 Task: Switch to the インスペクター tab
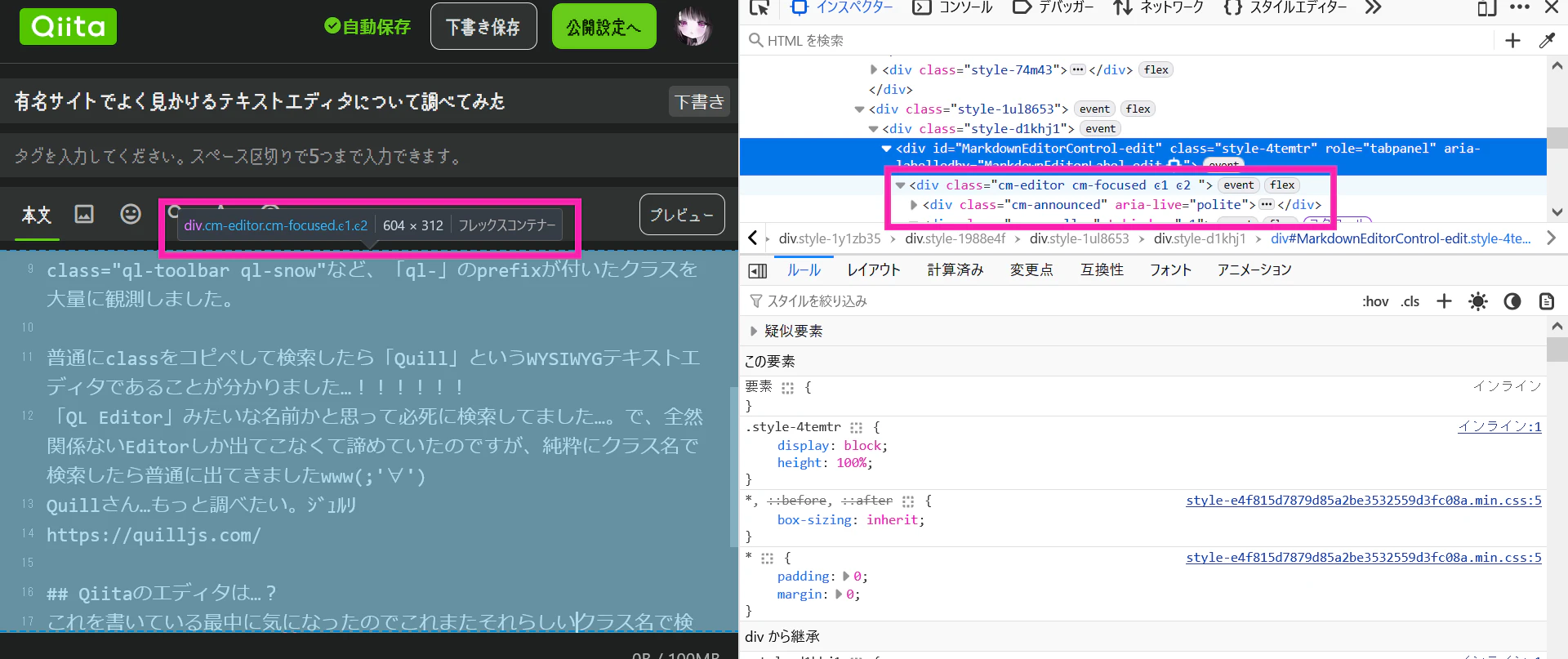tap(842, 7)
